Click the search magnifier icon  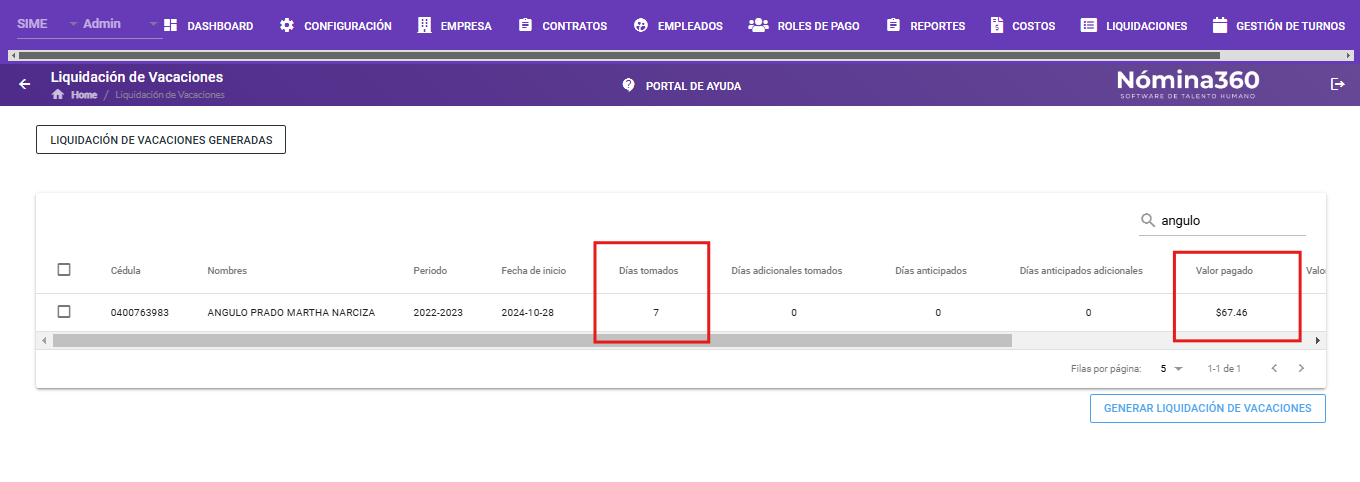point(1148,220)
